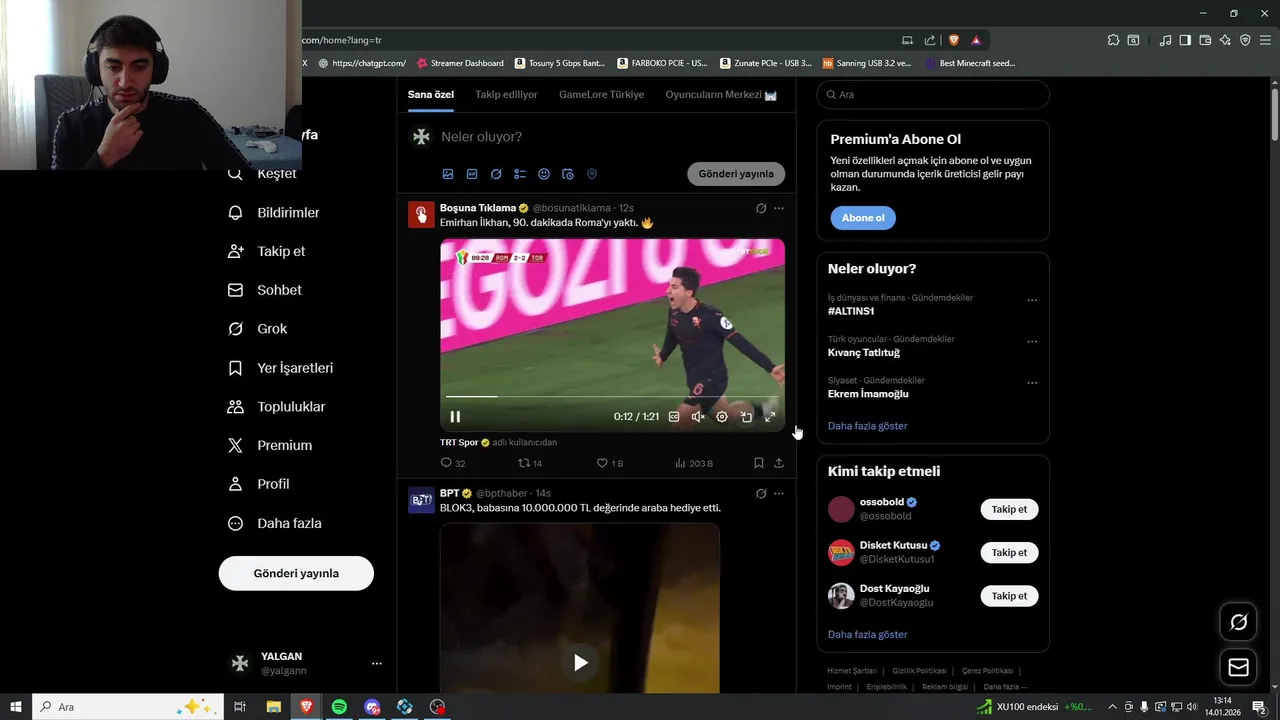Click Daha fazla göster under trends
Screen dimensions: 1280x720
(x=867, y=426)
